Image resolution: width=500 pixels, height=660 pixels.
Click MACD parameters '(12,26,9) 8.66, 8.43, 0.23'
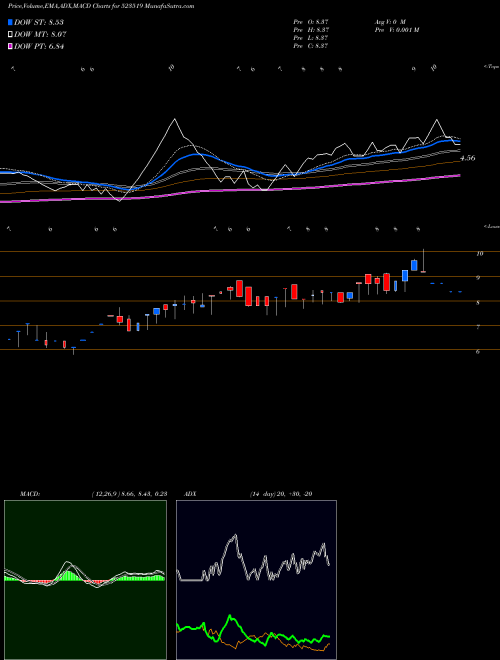(129, 494)
